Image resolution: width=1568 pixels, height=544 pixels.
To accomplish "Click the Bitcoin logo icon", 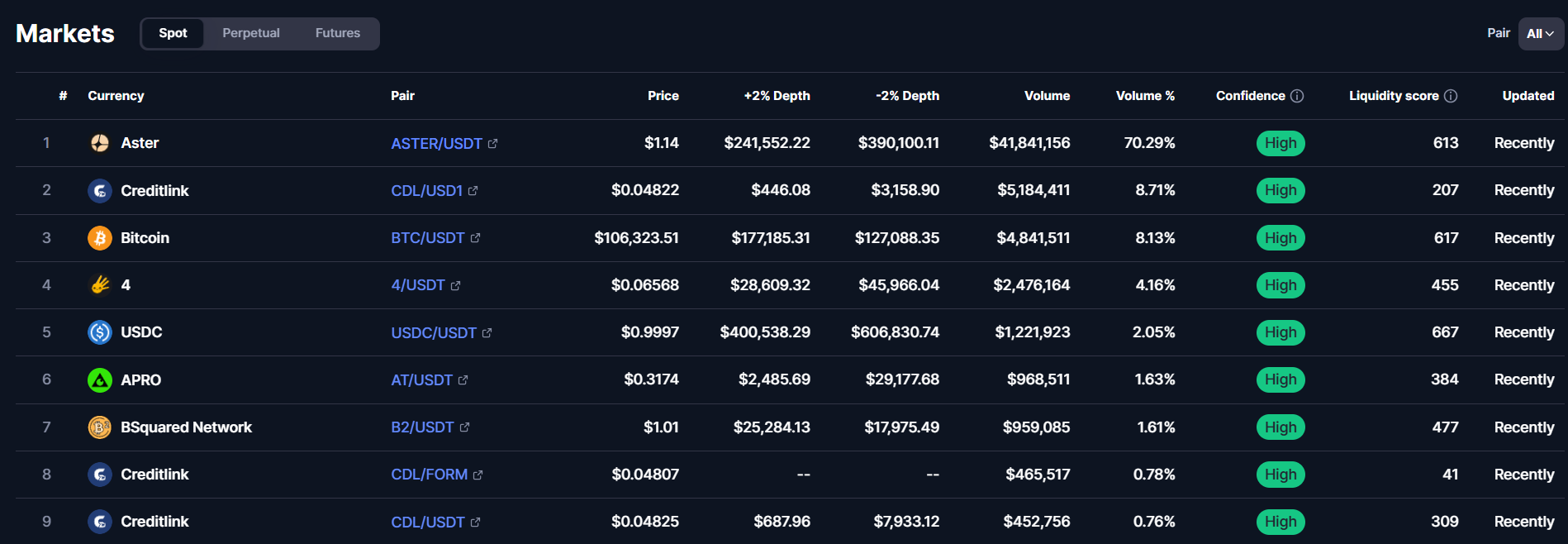I will pos(100,238).
